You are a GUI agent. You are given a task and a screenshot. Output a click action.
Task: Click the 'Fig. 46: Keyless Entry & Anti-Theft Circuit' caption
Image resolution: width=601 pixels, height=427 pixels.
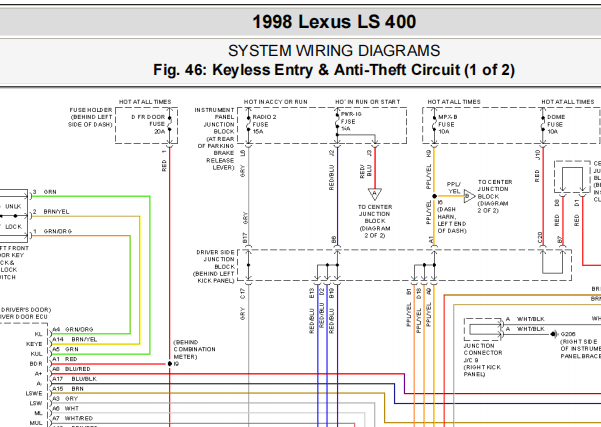(x=307, y=70)
